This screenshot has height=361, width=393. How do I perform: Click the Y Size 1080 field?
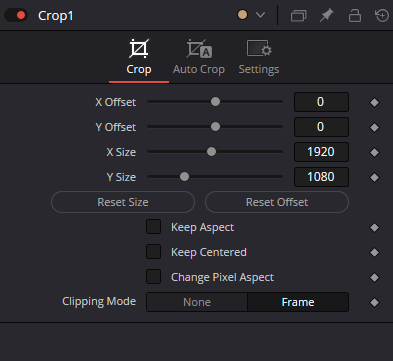click(321, 177)
